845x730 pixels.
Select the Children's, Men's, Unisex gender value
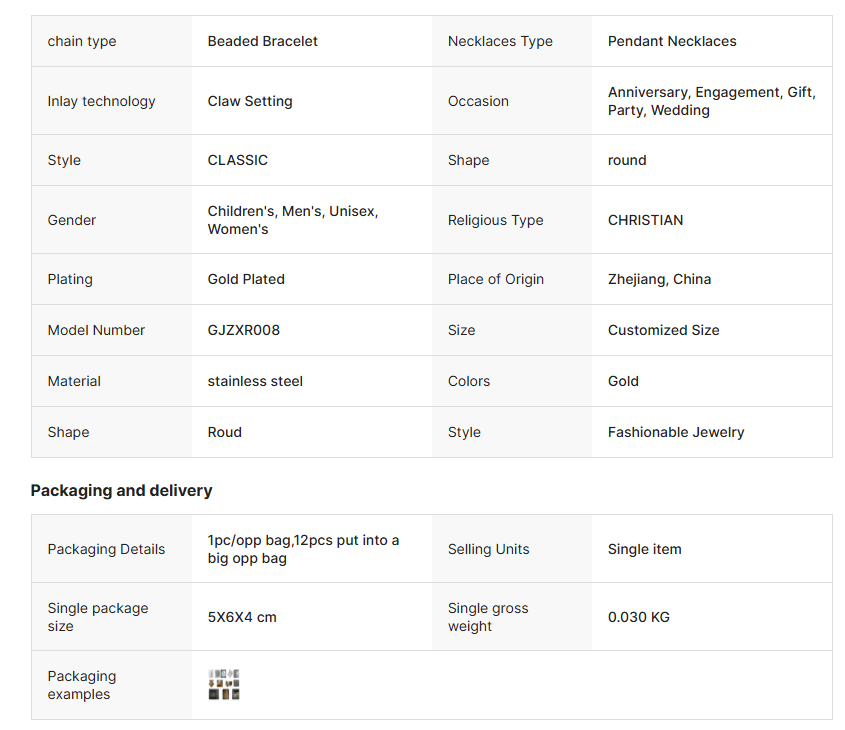(x=293, y=220)
